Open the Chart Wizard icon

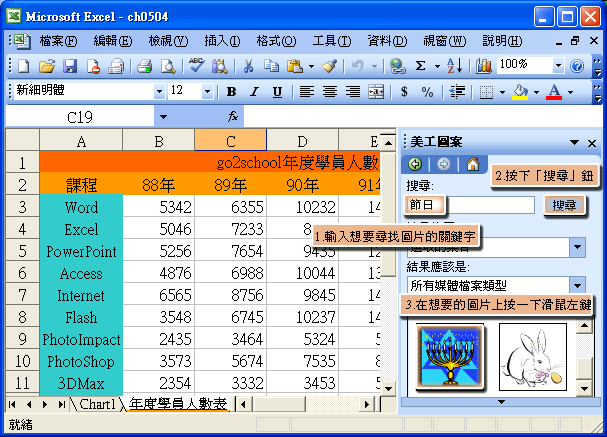[484, 66]
